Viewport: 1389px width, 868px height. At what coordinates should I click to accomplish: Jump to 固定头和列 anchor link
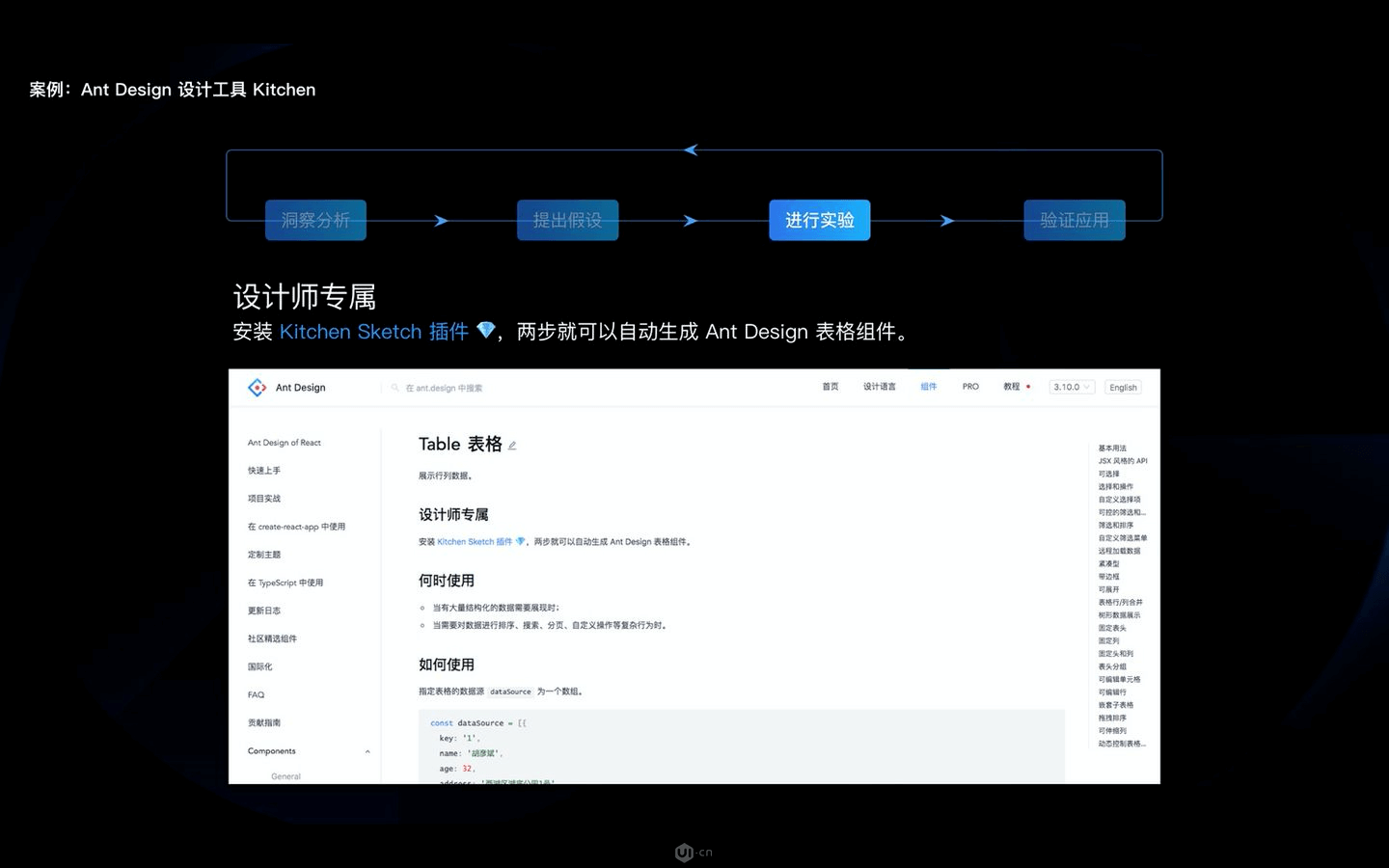click(x=1116, y=654)
